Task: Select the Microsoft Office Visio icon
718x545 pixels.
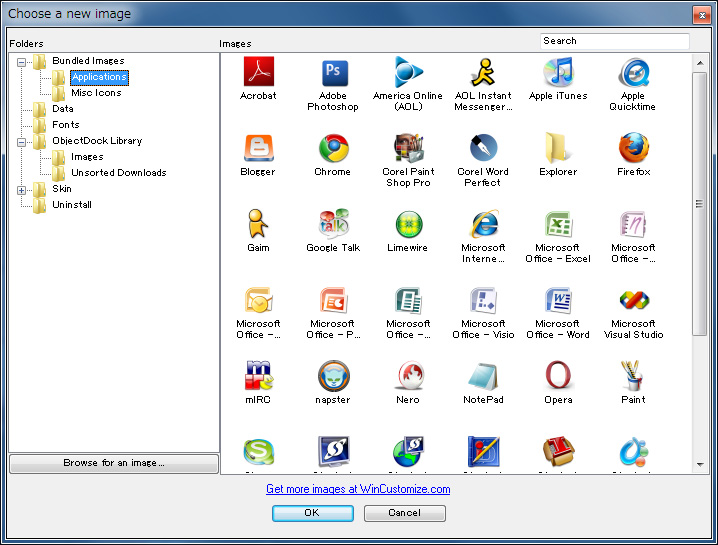Action: point(484,300)
